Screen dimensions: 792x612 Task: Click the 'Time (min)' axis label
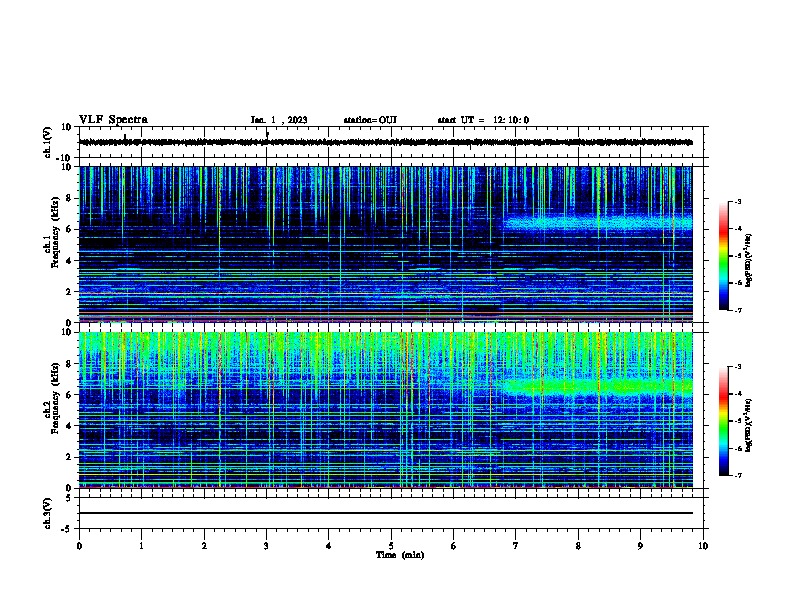point(400,555)
